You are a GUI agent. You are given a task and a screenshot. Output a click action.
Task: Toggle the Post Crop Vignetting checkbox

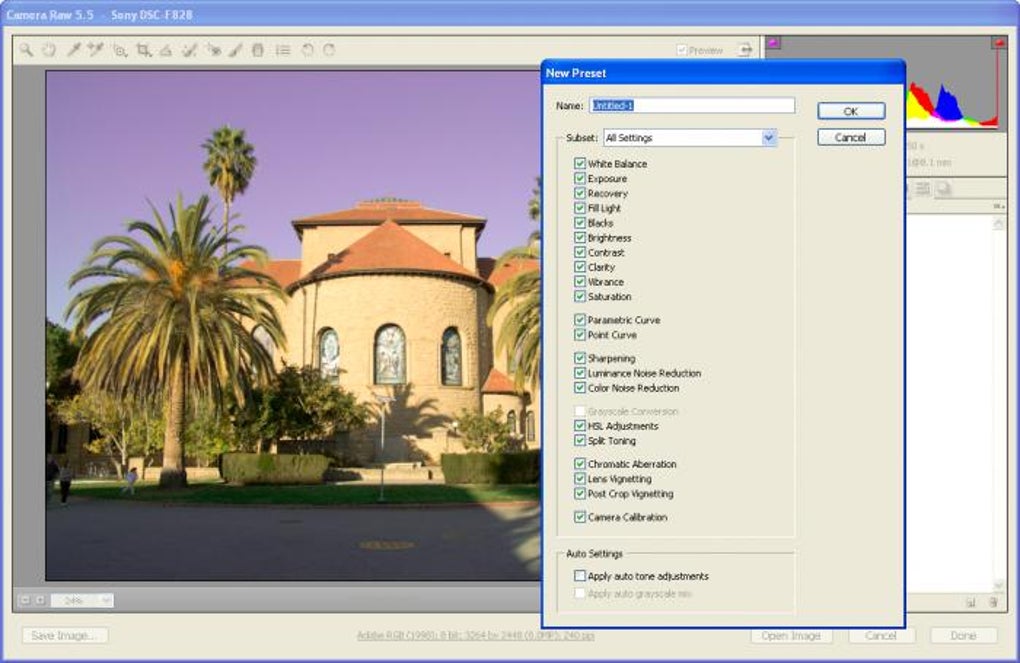tap(580, 494)
